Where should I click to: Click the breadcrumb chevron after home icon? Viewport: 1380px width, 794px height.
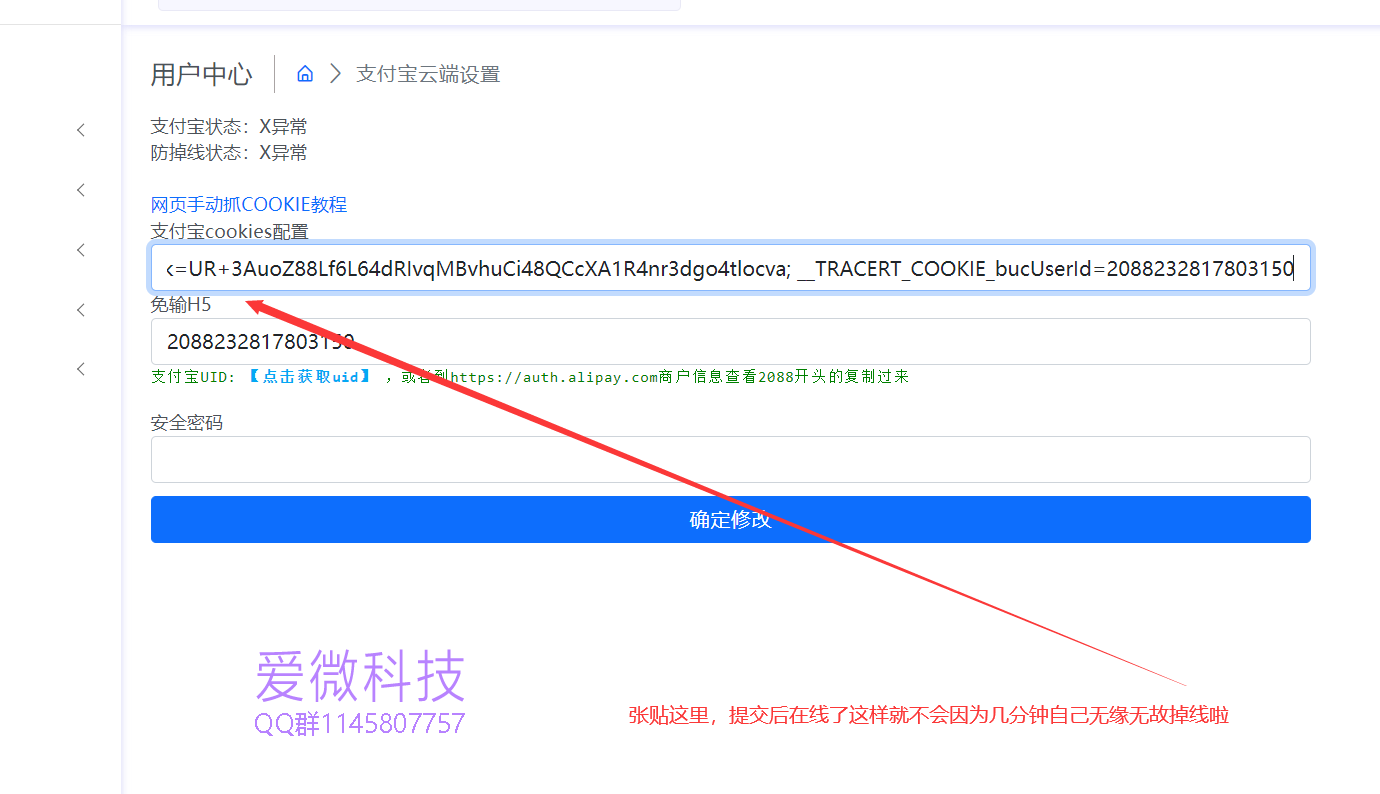click(336, 74)
